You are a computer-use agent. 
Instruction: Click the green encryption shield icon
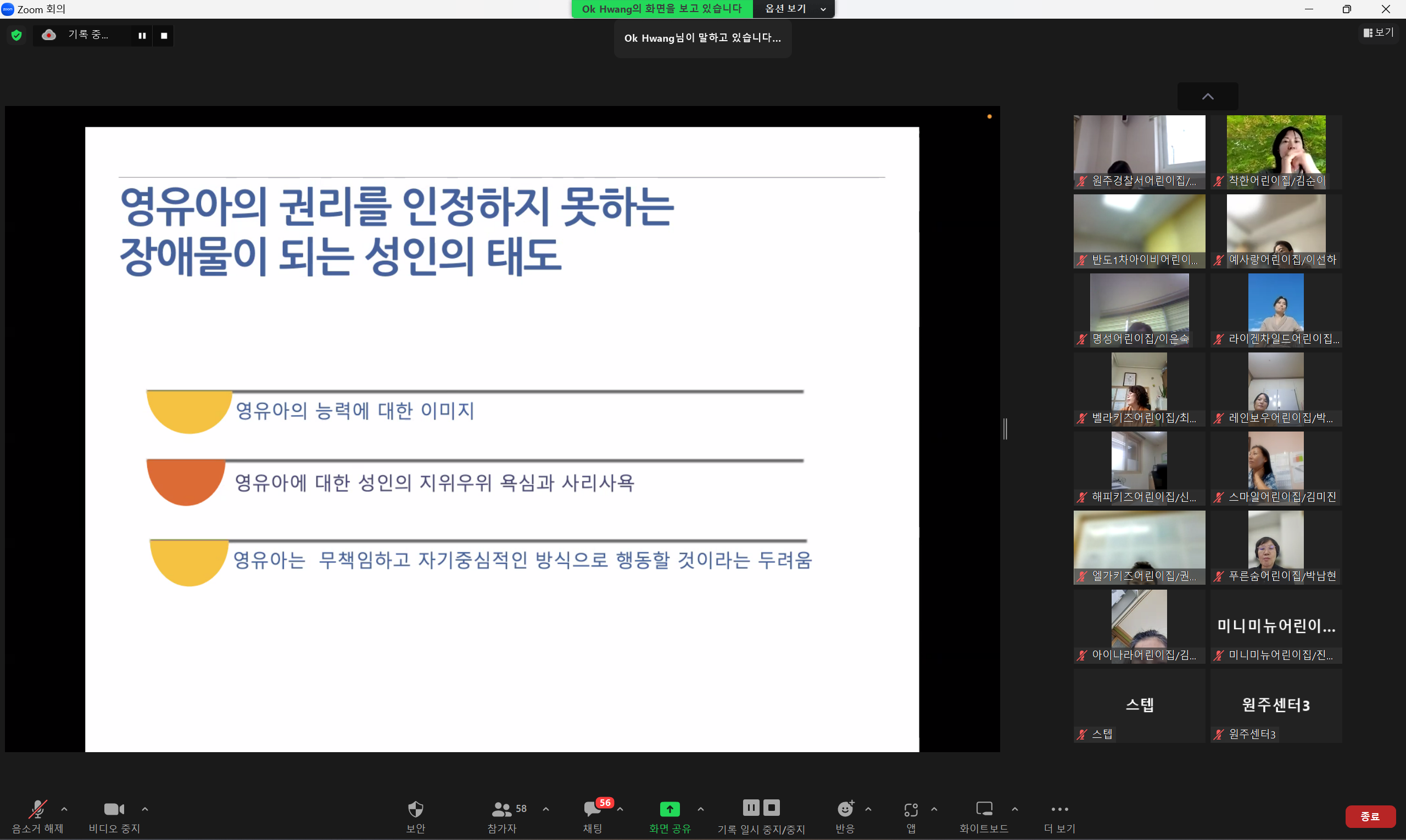pyautogui.click(x=16, y=35)
